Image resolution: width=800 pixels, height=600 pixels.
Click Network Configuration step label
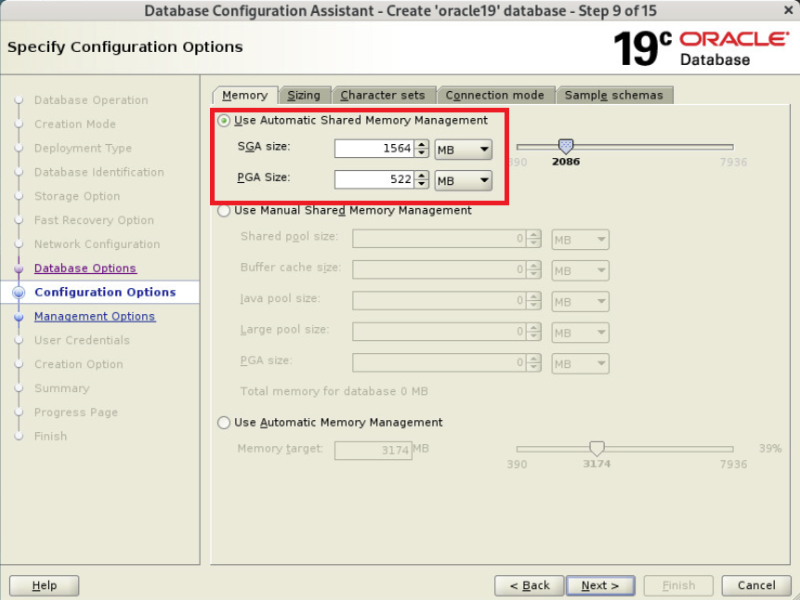(97, 244)
